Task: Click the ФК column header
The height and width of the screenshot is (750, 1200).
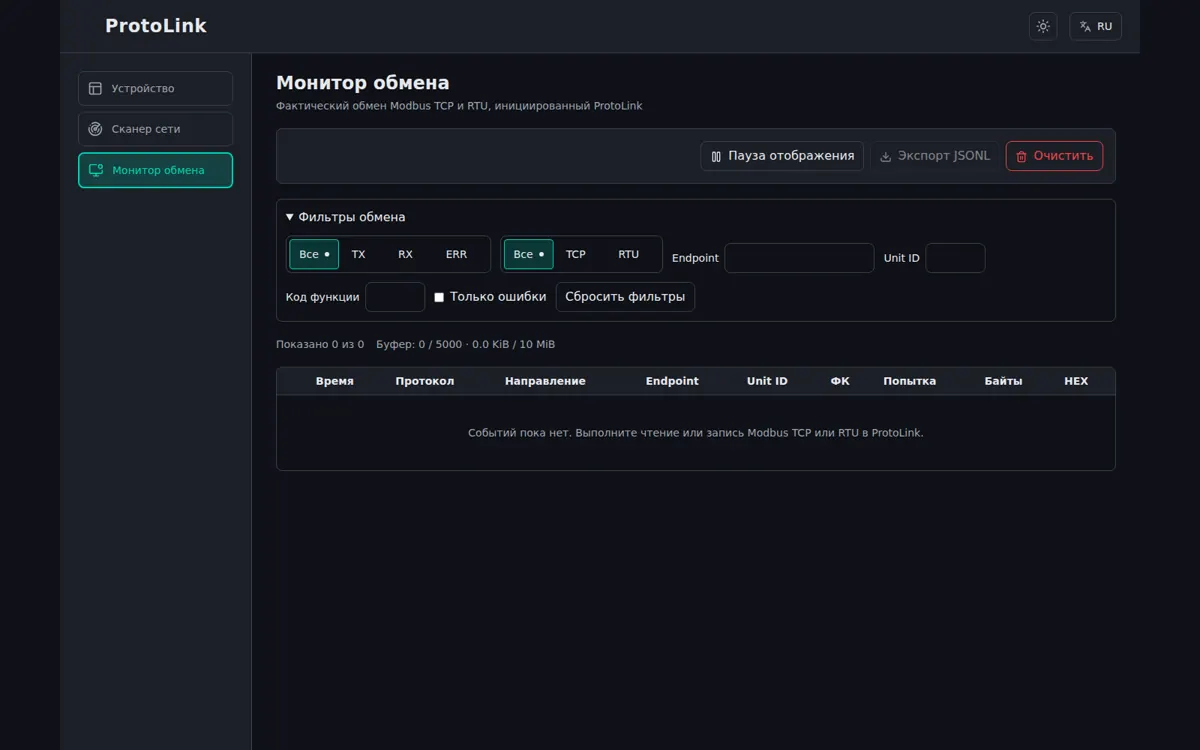Action: 840,381
